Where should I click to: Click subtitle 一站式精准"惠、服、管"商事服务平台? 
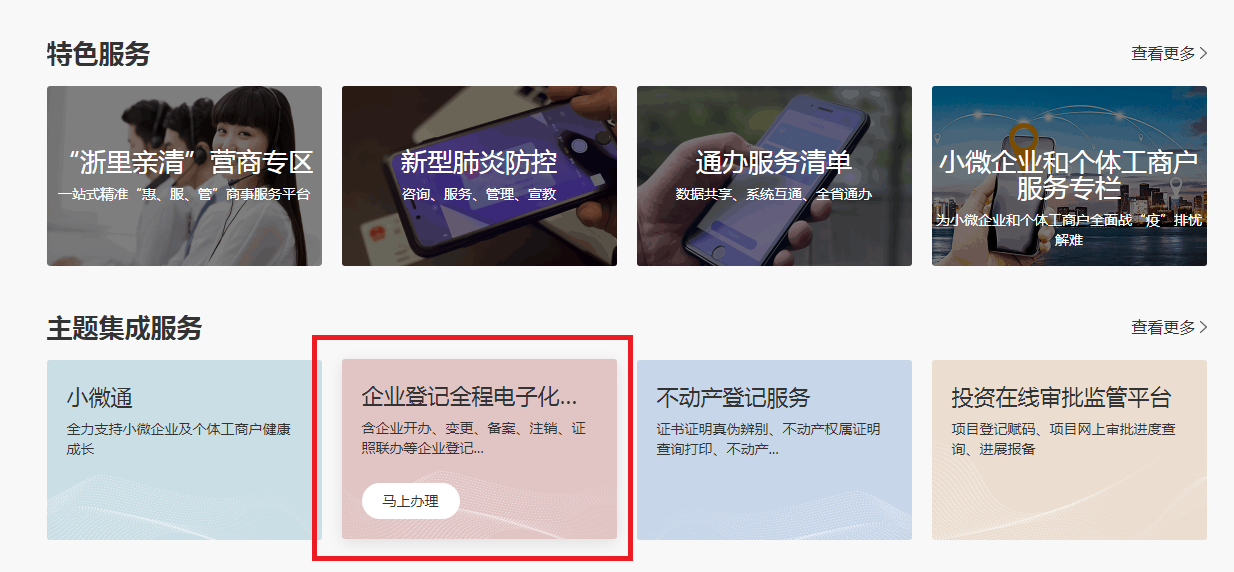coord(184,194)
